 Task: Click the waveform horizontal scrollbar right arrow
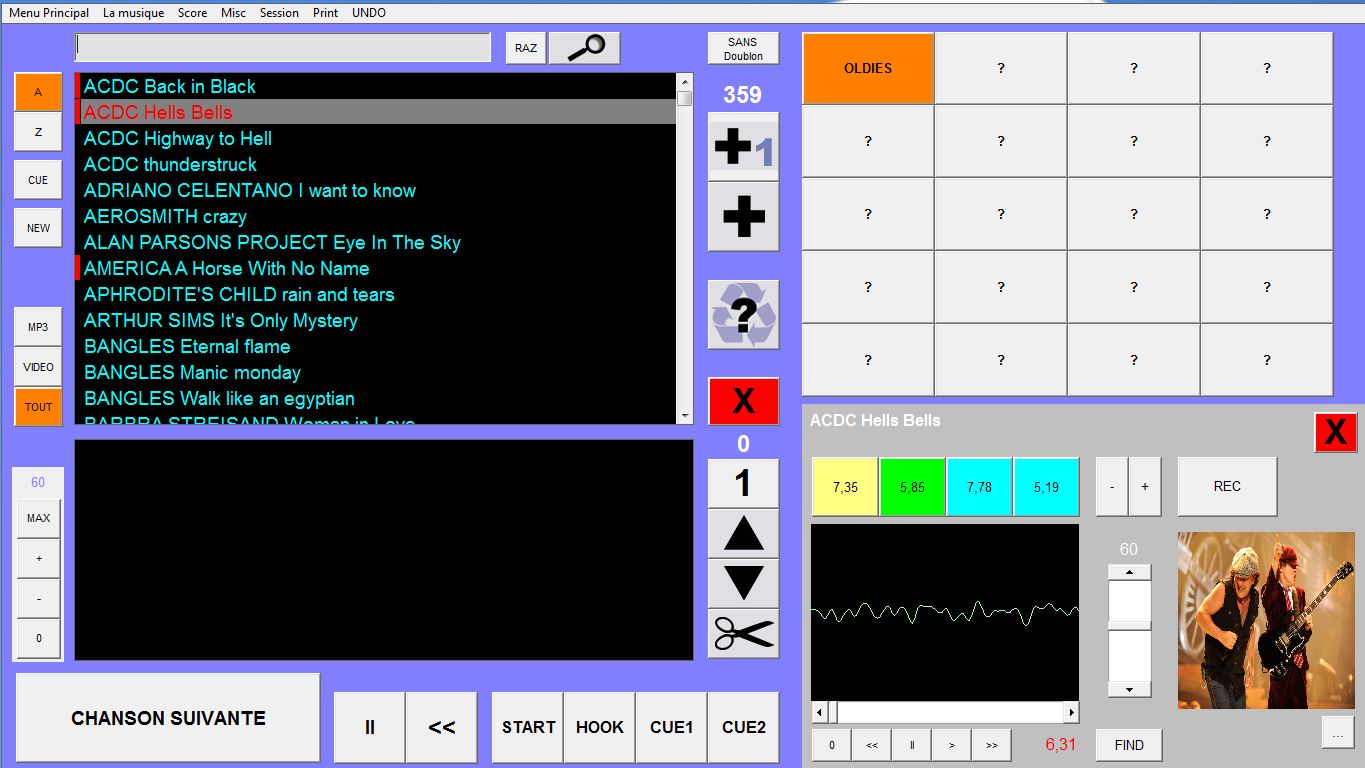click(1071, 712)
